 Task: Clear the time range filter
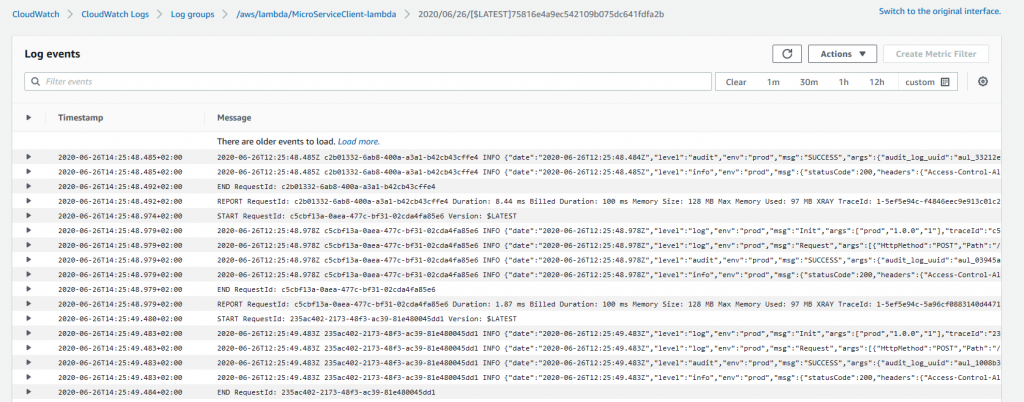click(736, 82)
